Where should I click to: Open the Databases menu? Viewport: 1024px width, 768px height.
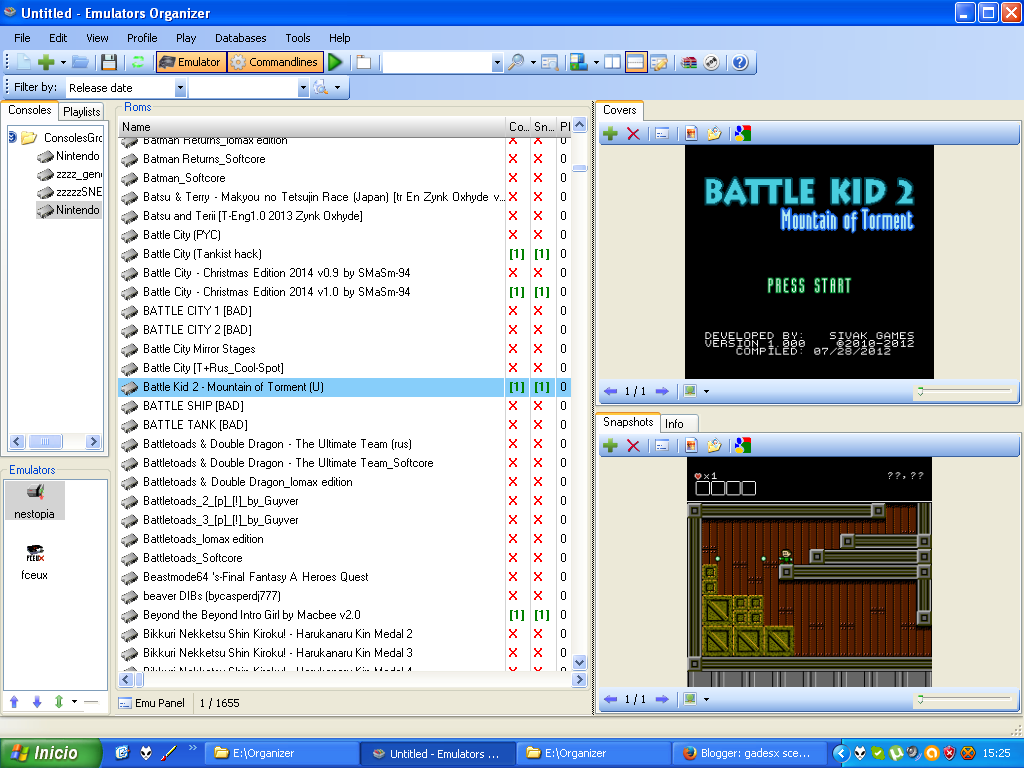point(241,38)
